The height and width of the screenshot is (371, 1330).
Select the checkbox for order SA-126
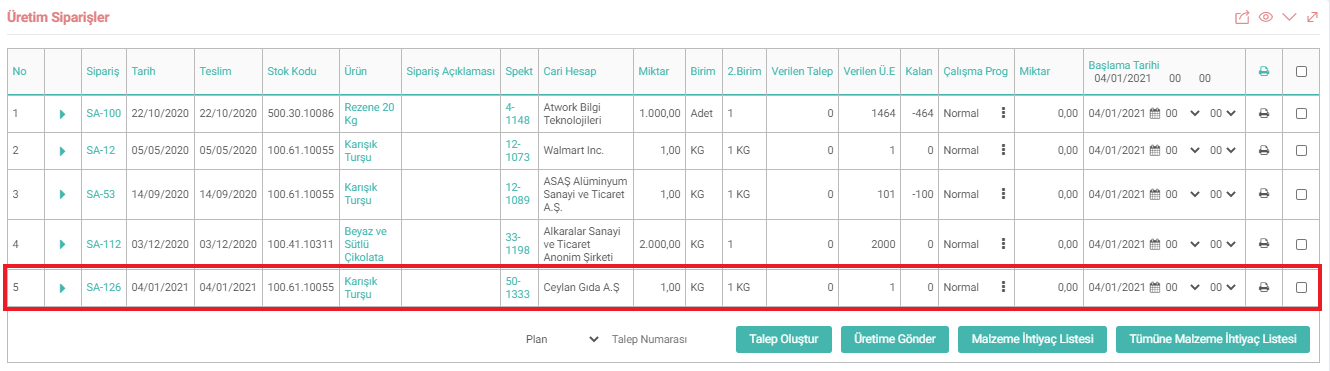click(x=1301, y=287)
